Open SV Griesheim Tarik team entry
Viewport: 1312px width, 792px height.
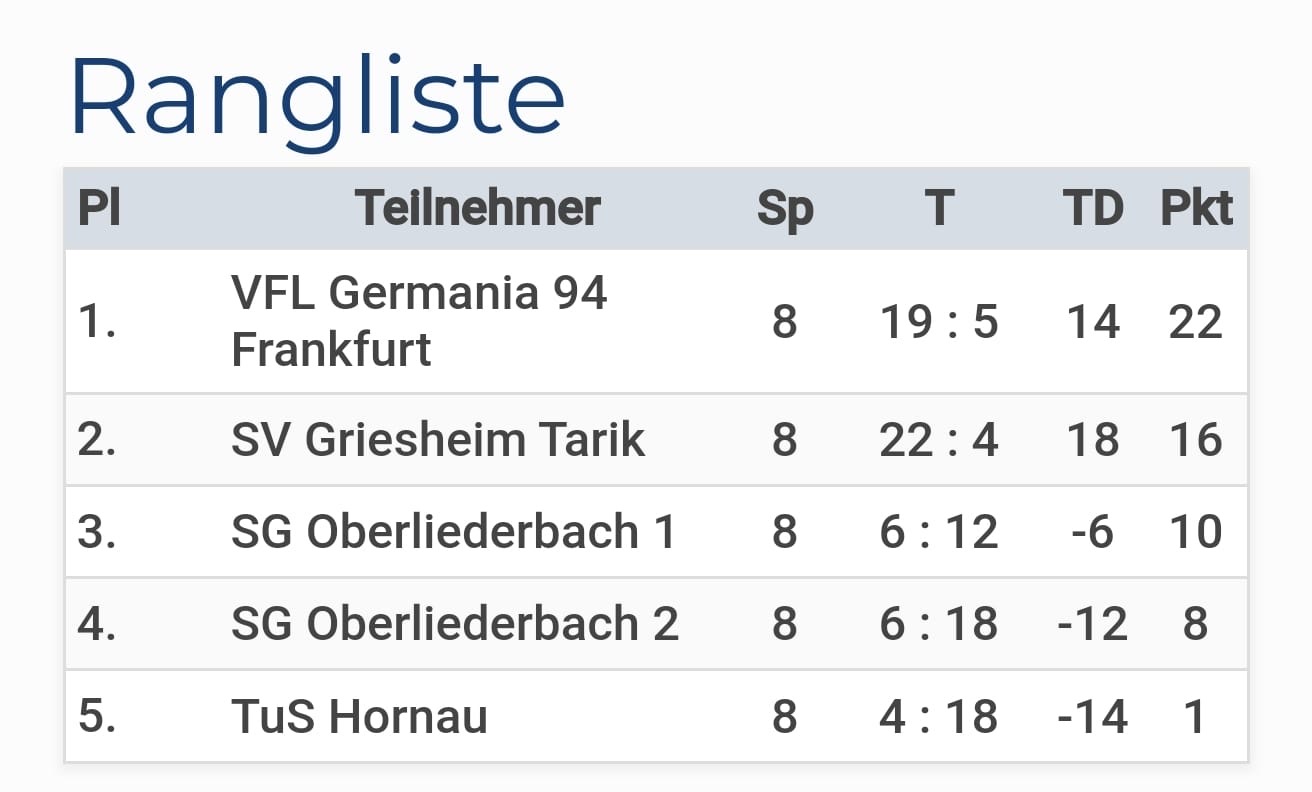pyautogui.click(x=438, y=440)
